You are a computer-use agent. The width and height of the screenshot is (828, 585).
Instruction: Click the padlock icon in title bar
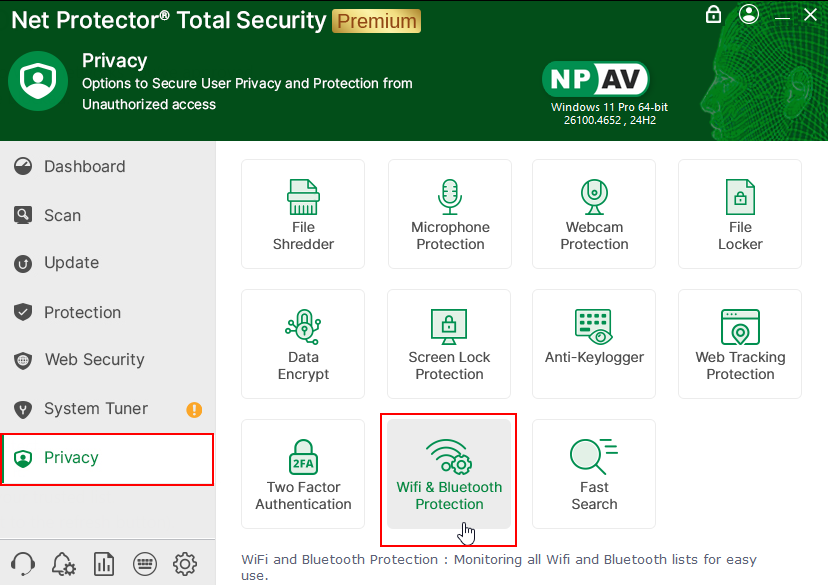[x=713, y=15]
